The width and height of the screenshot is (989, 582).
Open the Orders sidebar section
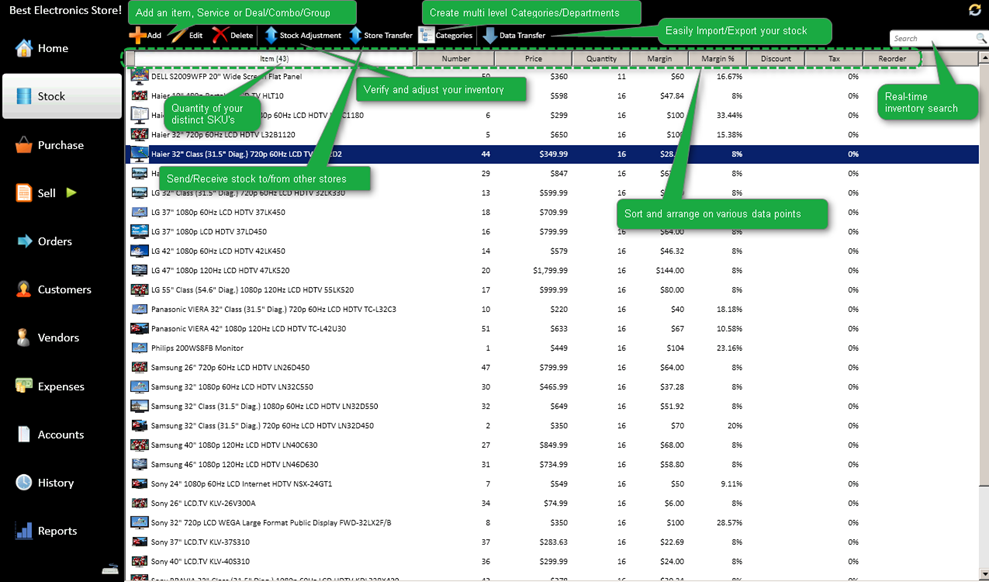pyautogui.click(x=54, y=241)
